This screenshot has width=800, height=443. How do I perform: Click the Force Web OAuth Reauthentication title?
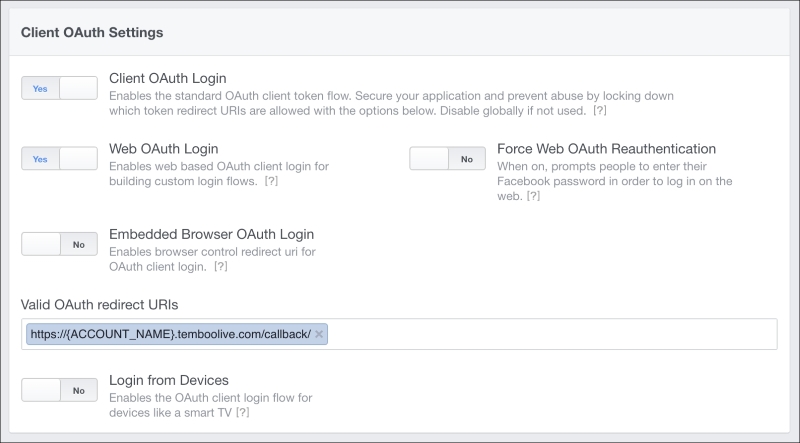[606, 149]
